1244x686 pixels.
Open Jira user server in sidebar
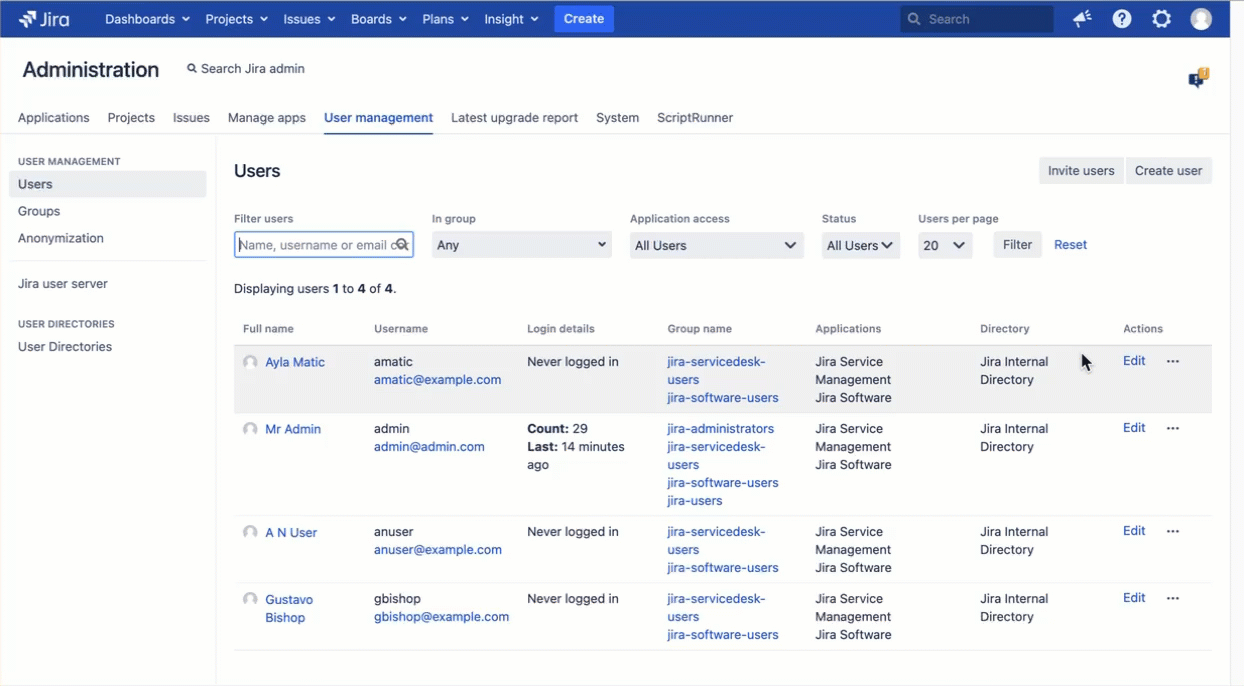63,284
